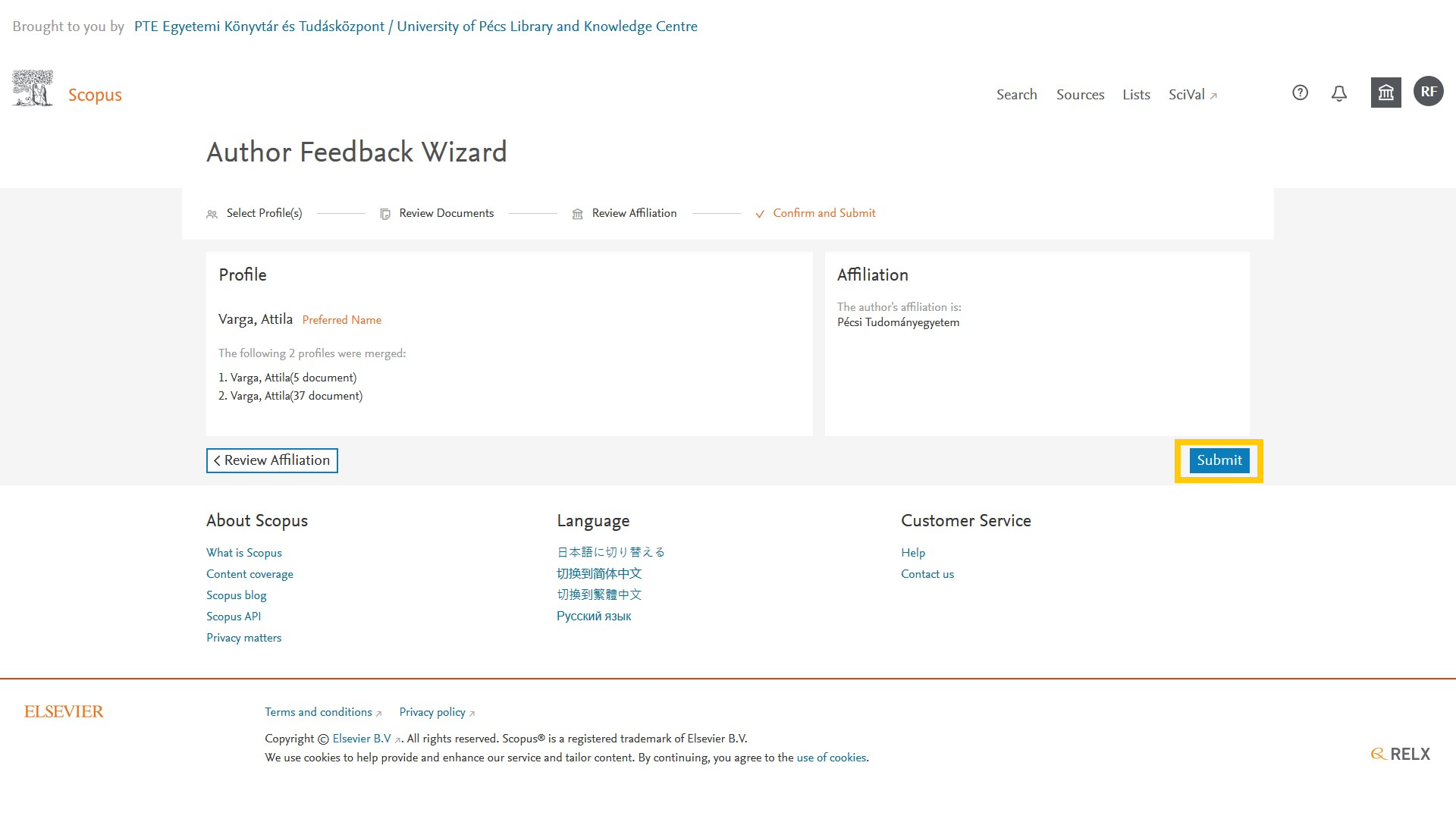Screen dimensions: 1456x819
Task: Open the Sources menu item
Action: 1080,95
